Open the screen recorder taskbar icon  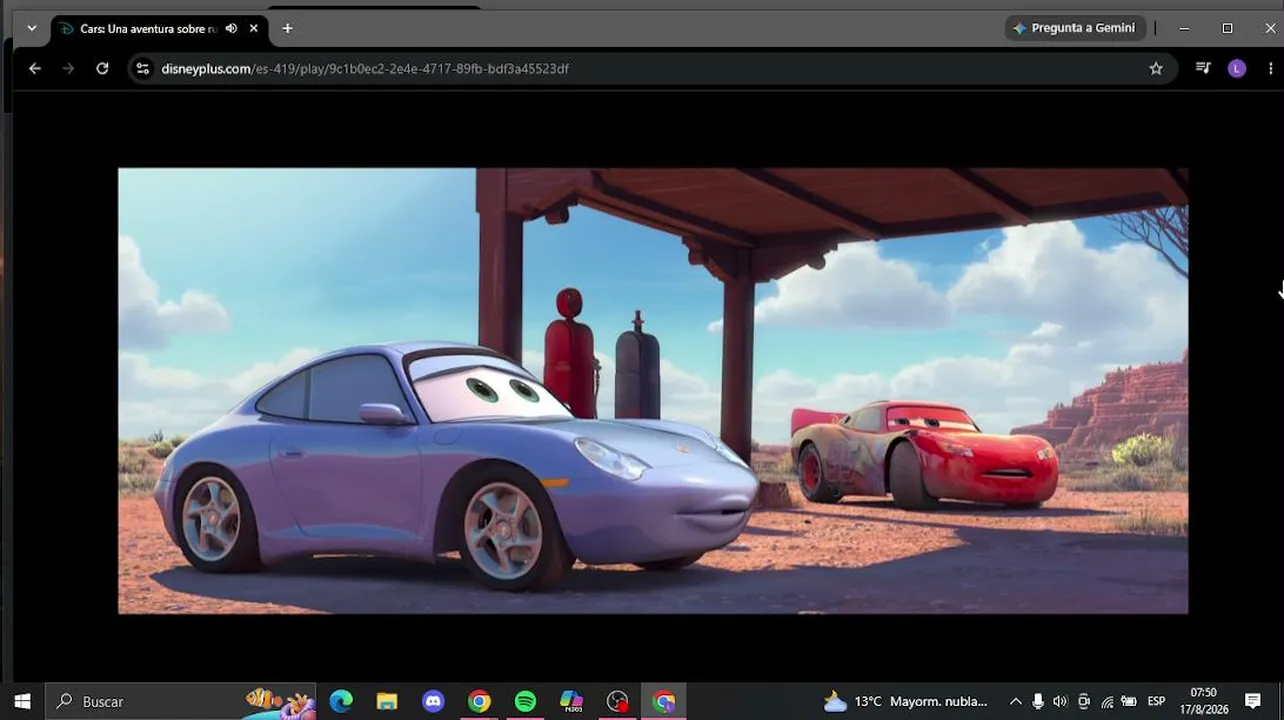click(x=618, y=701)
